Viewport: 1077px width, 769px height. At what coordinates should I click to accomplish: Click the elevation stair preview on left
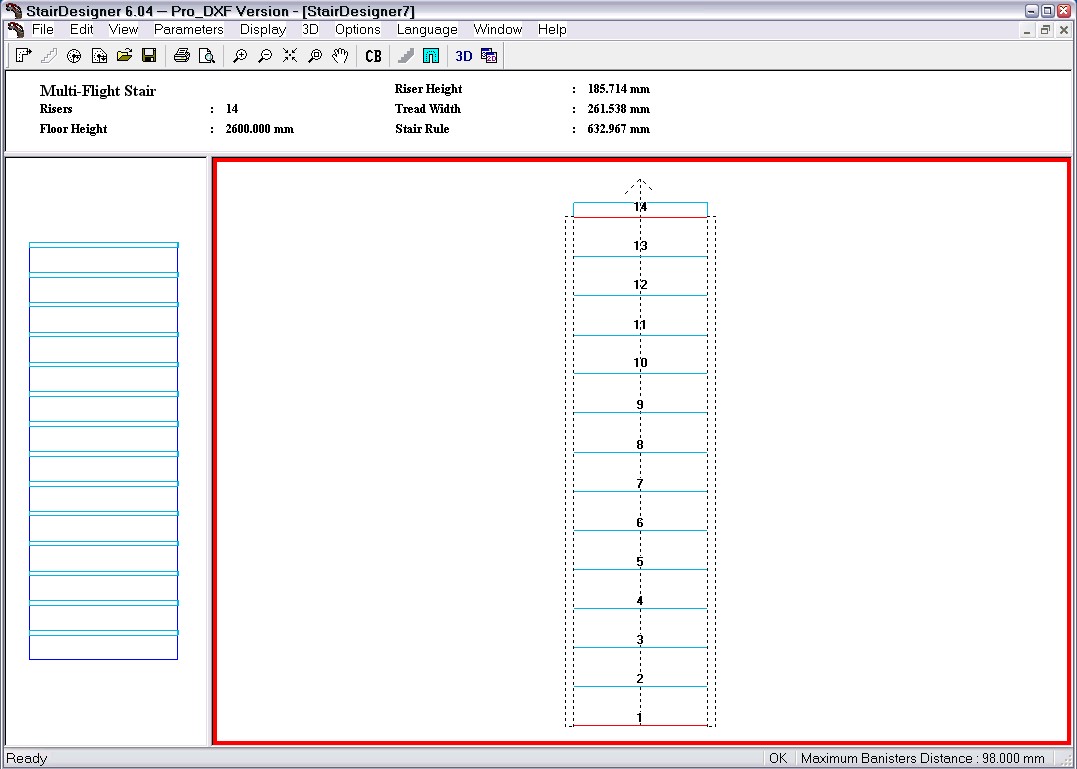(104, 451)
